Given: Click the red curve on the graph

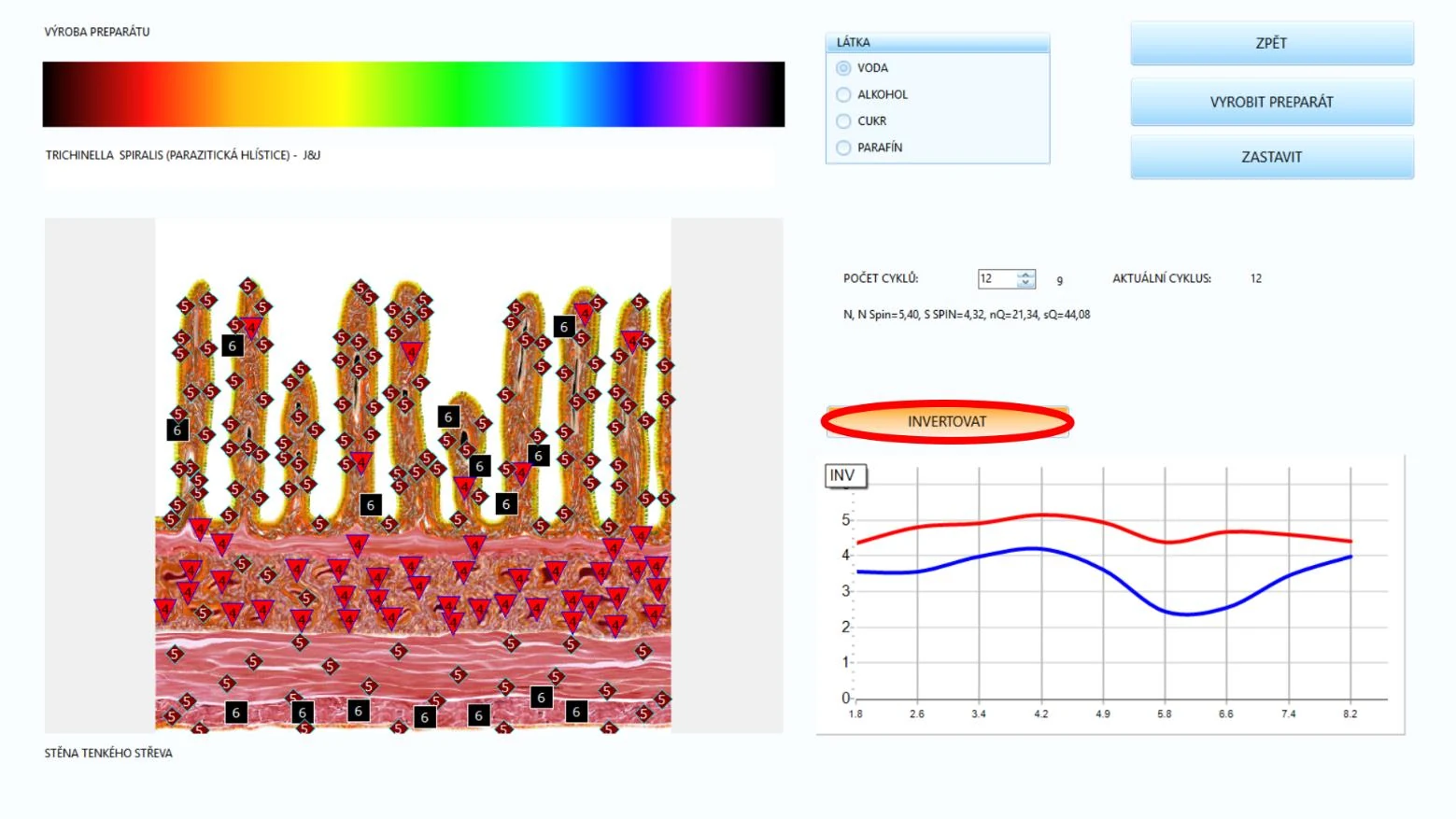Looking at the screenshot, I should point(1041,515).
